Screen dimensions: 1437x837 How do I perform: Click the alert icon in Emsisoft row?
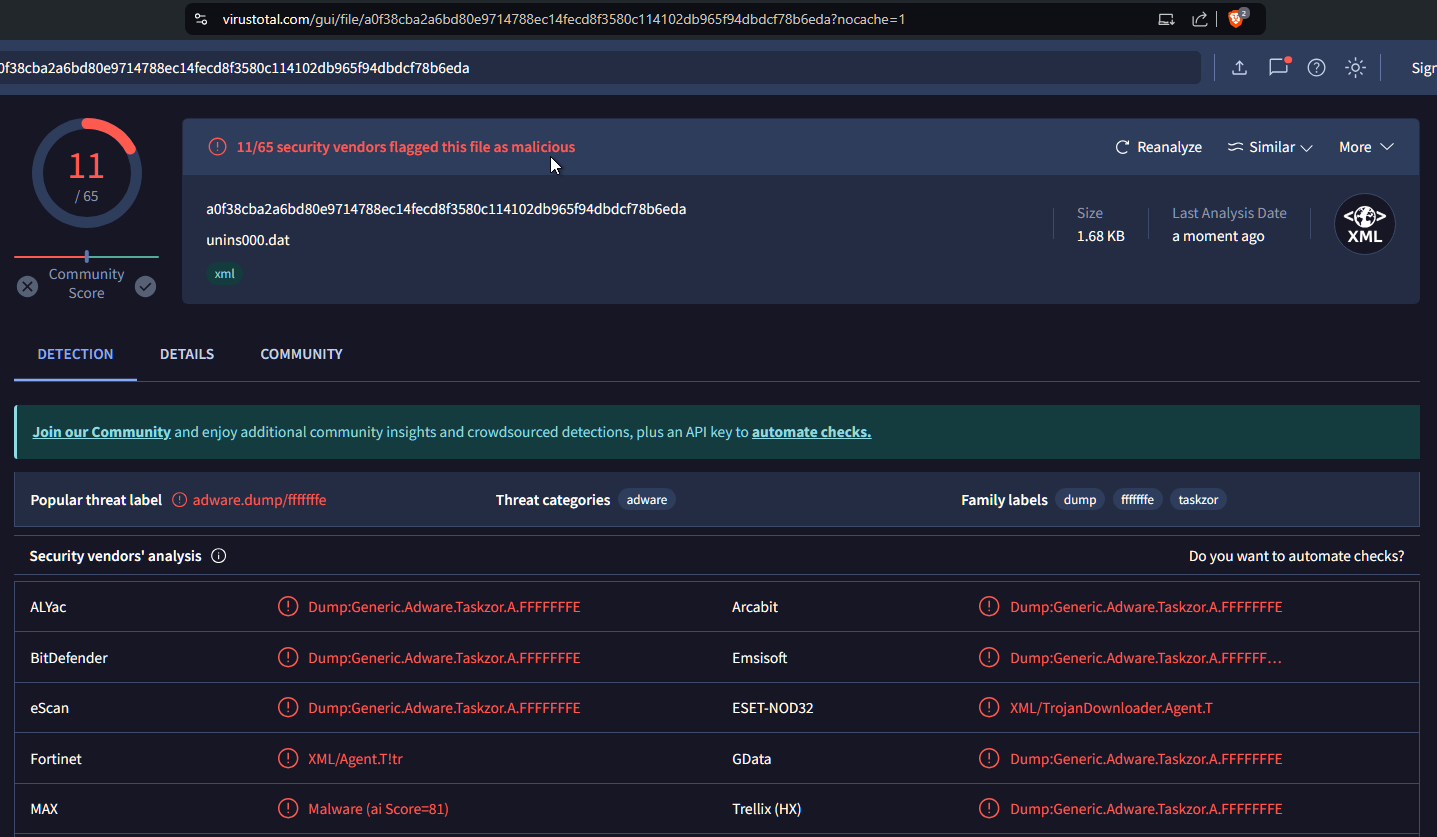pyautogui.click(x=989, y=658)
